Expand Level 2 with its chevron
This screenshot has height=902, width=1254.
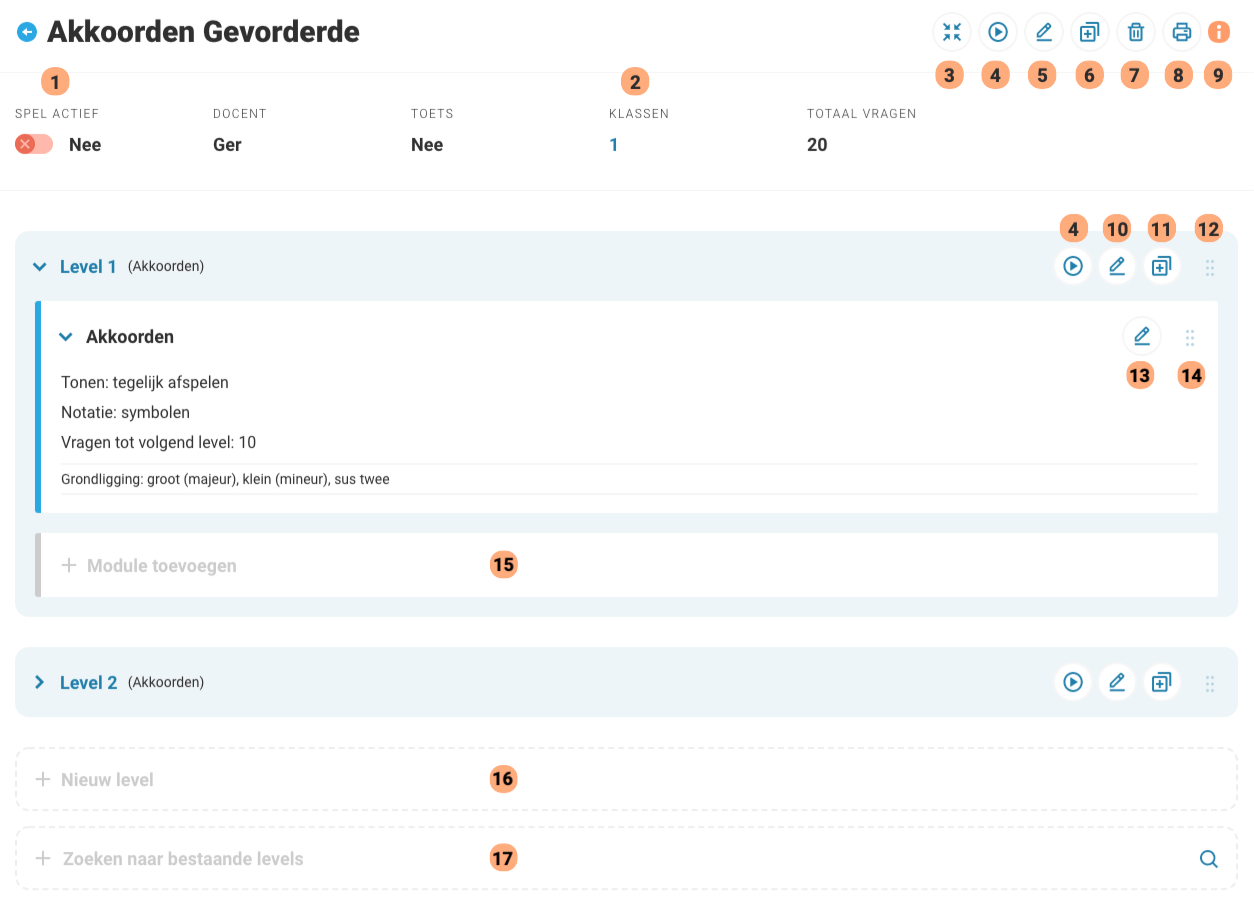(x=40, y=682)
